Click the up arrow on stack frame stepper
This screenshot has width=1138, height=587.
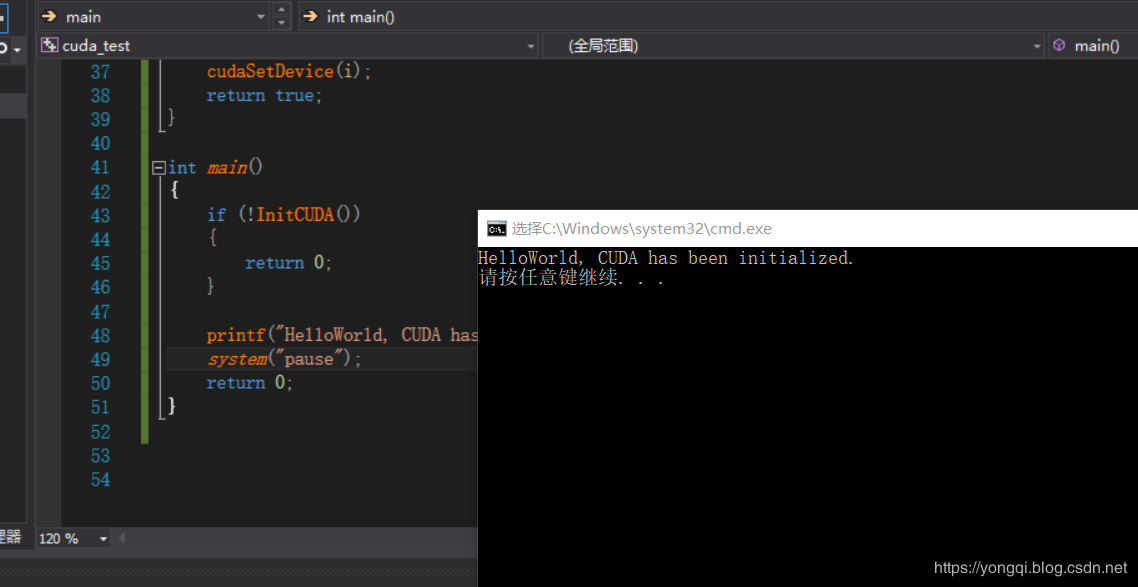click(282, 9)
